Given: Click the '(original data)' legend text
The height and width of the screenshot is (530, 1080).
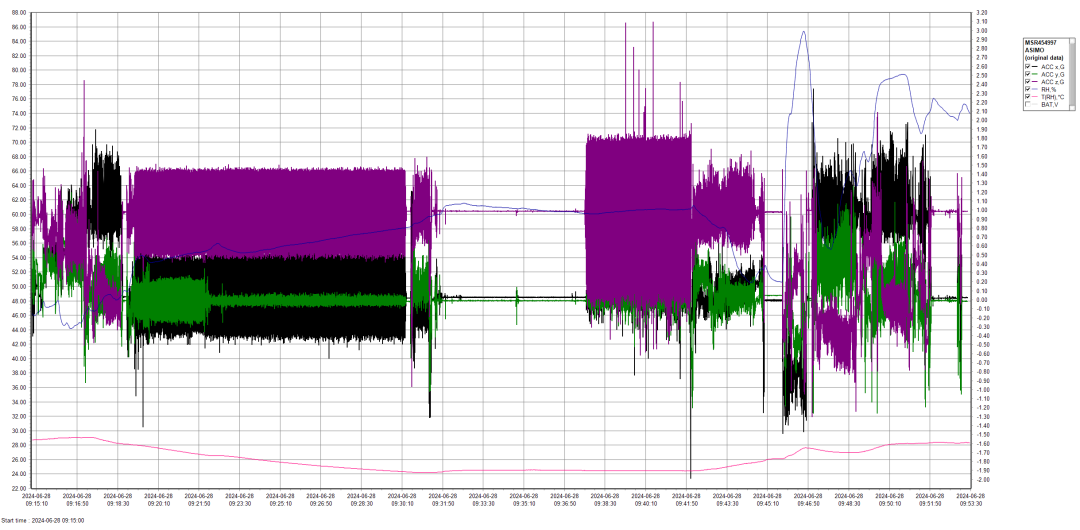Looking at the screenshot, I should click(x=1044, y=57).
